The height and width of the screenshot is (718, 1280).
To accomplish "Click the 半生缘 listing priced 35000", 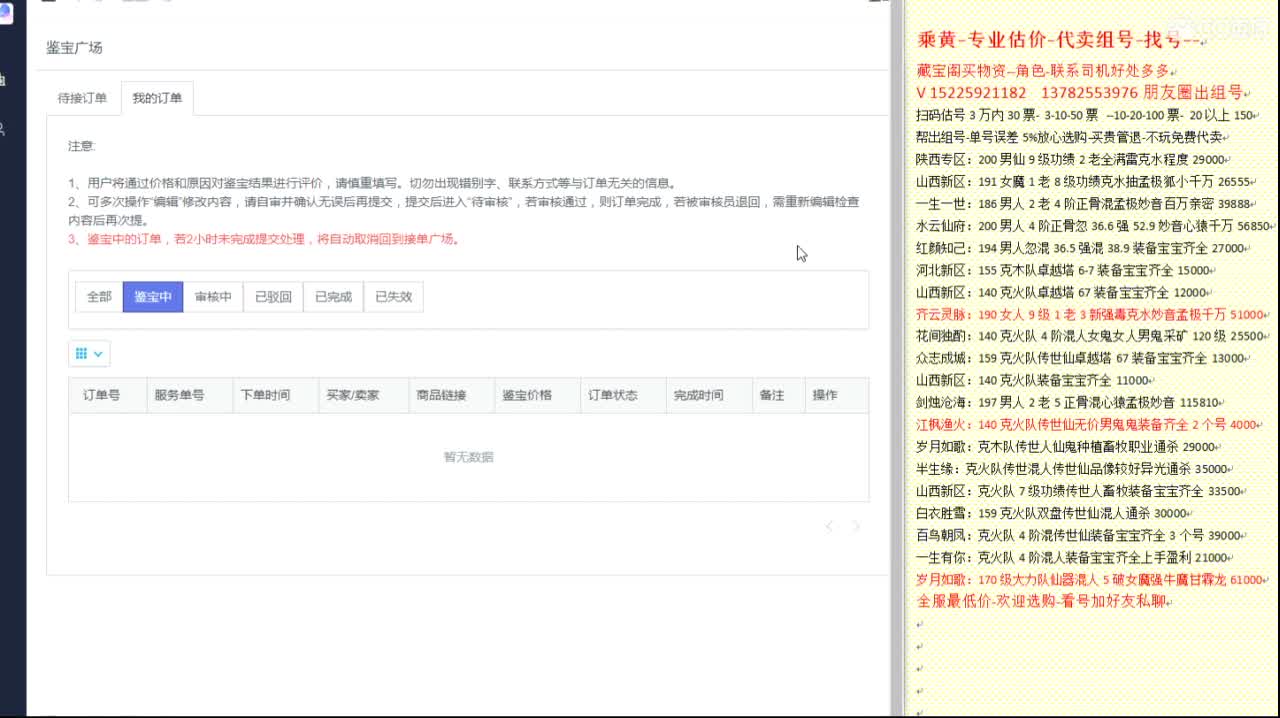I will pyautogui.click(x=1076, y=469).
